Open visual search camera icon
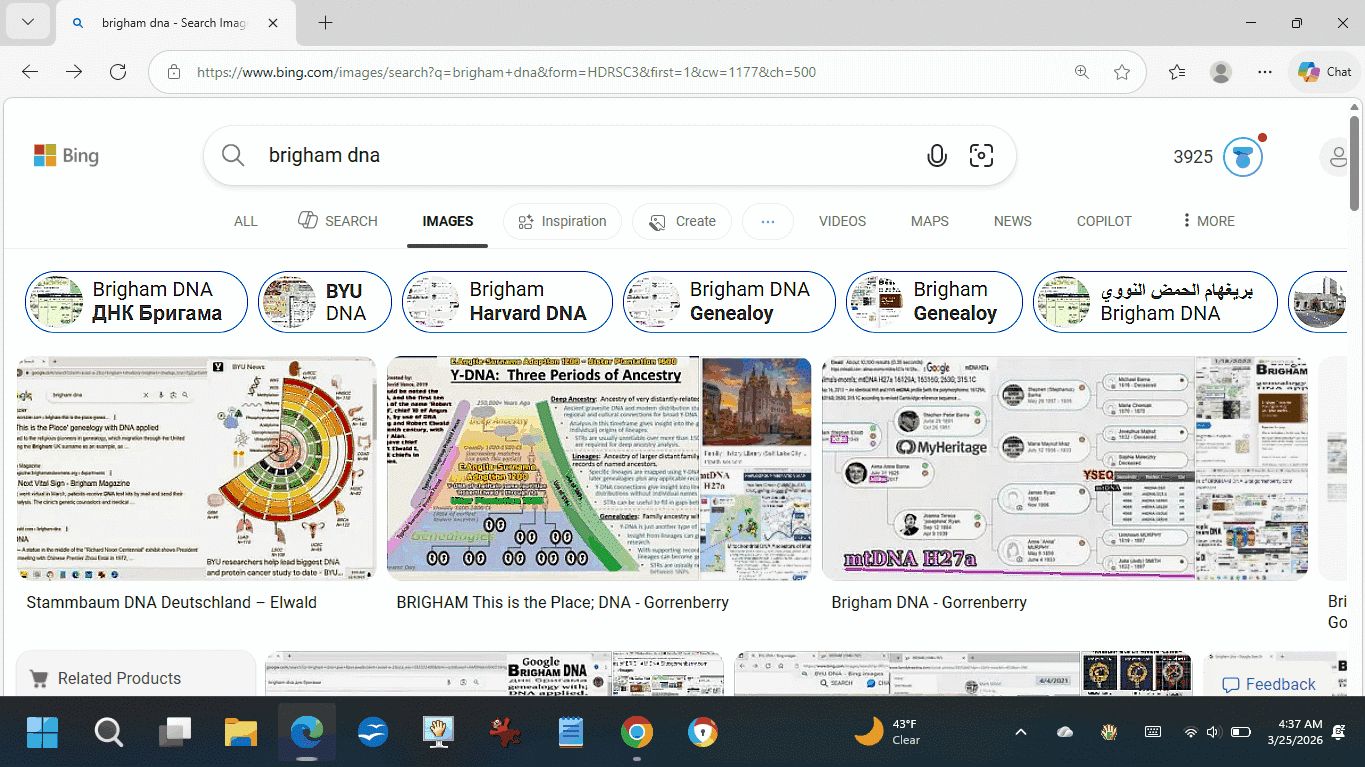The image size is (1365, 767). (x=982, y=156)
